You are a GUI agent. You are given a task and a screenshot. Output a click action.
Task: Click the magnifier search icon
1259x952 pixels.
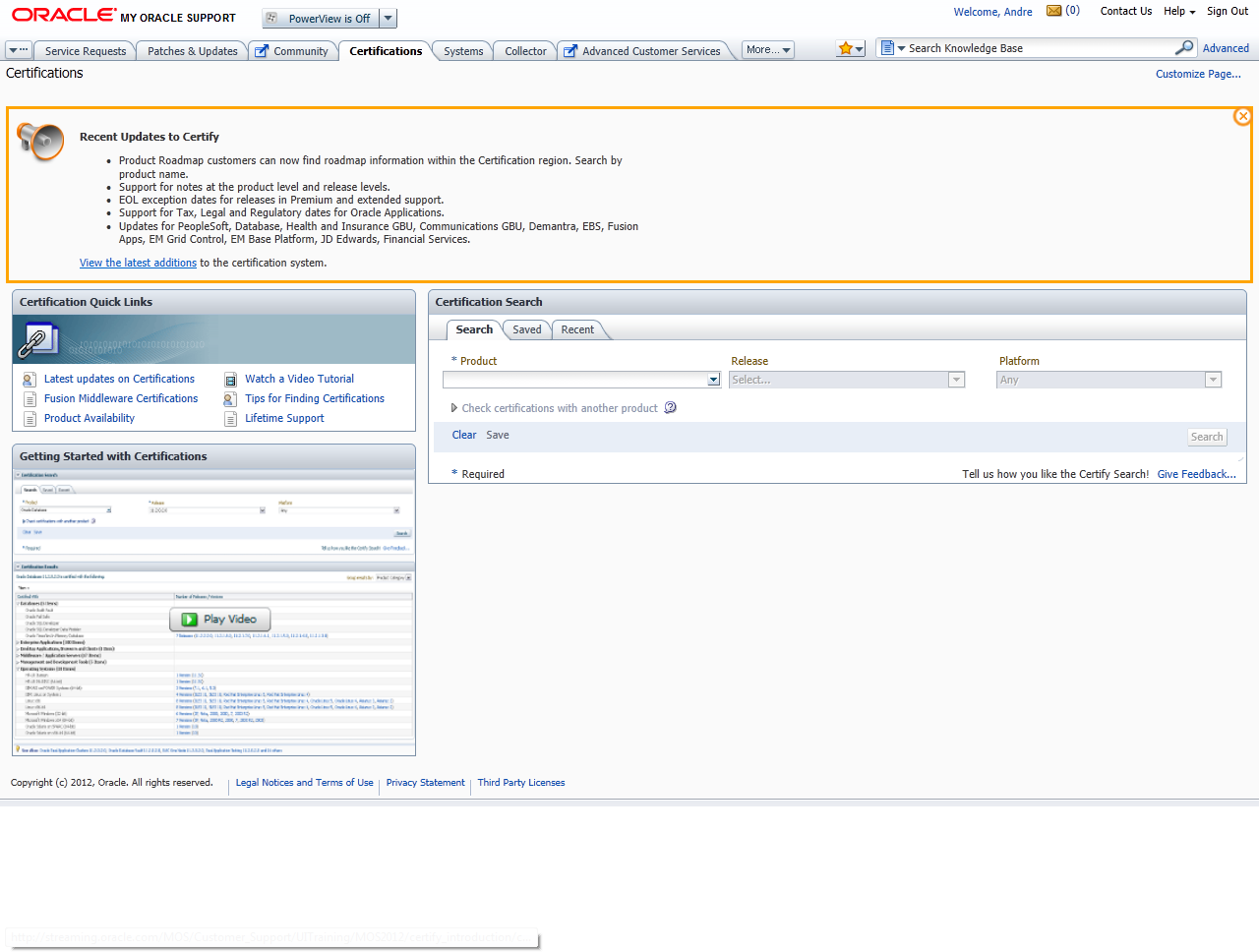1184,47
